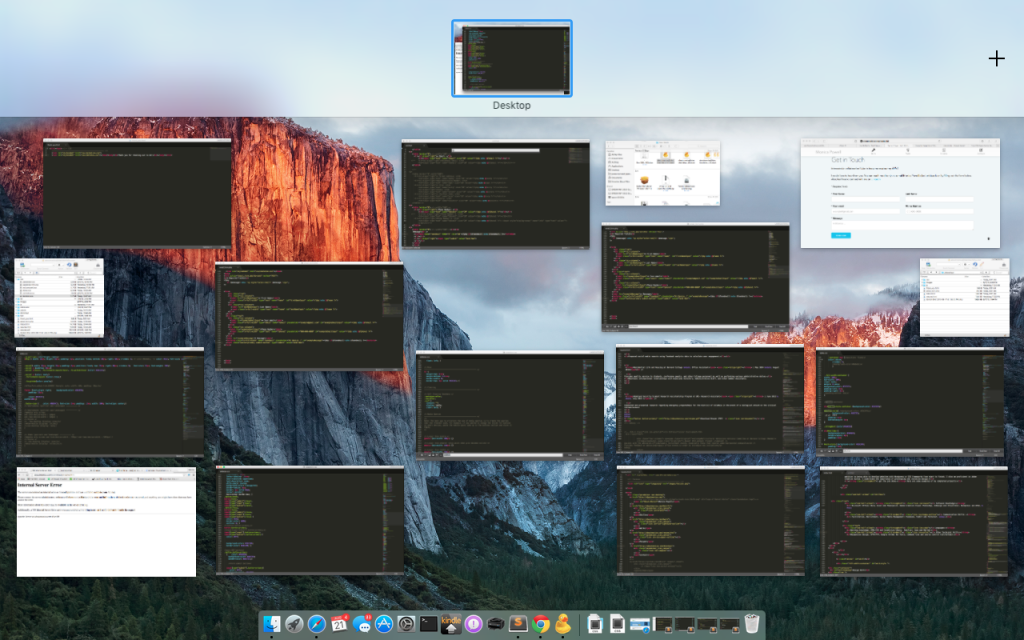Click the printer icon in the Dock

pyautogui.click(x=496, y=625)
